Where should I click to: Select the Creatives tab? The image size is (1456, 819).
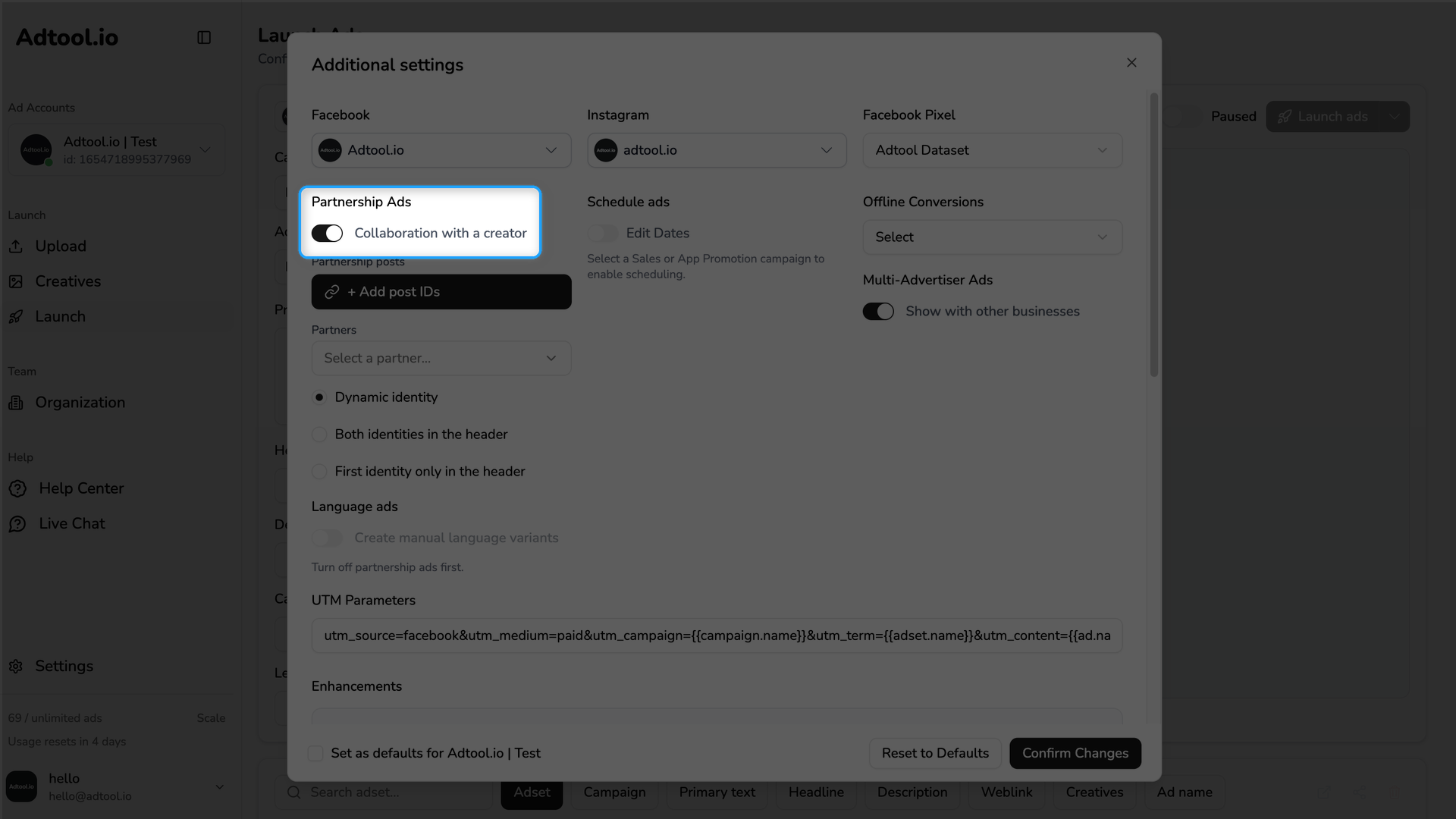(x=1094, y=792)
